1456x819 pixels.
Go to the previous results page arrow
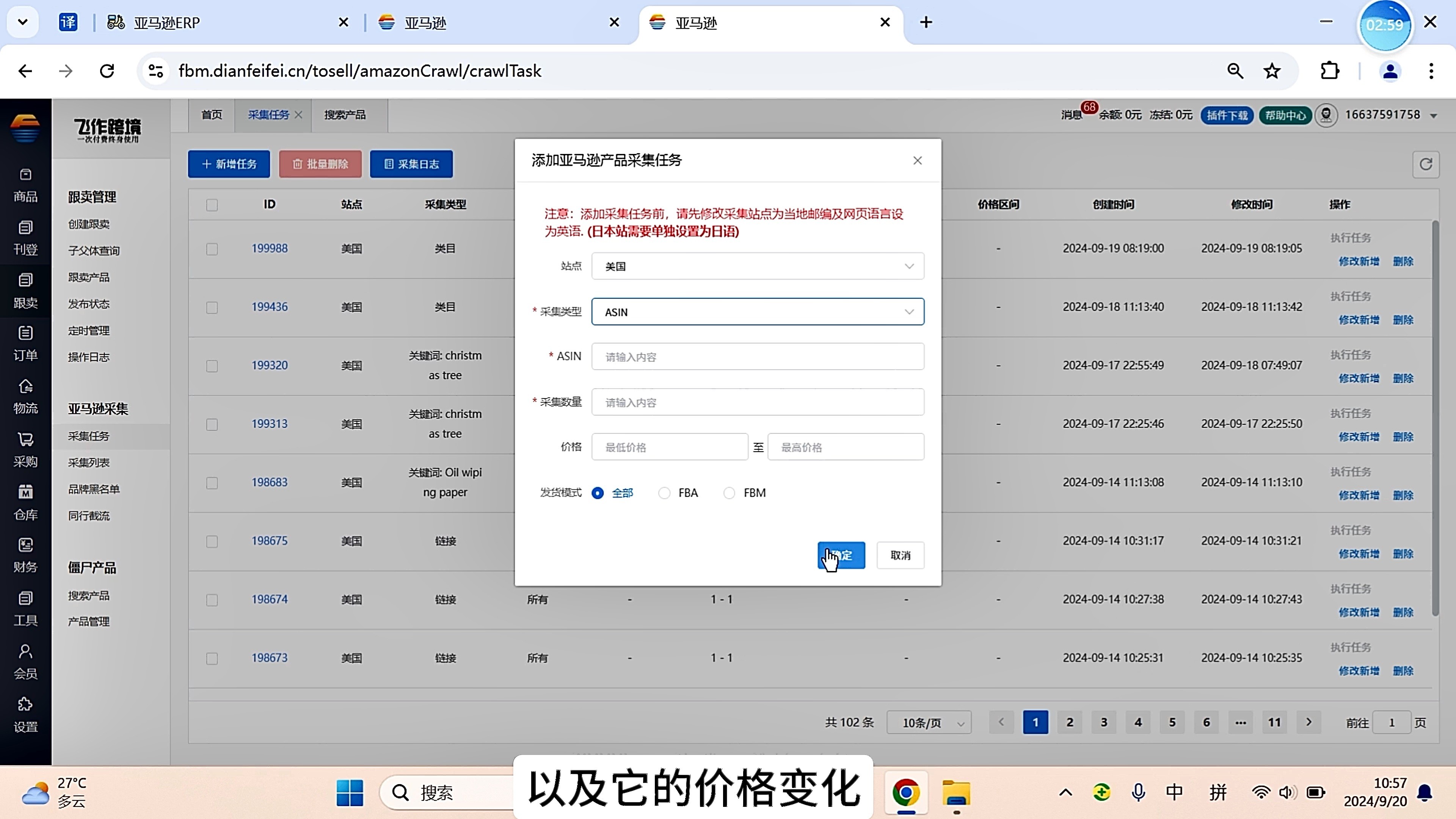point(1001,722)
